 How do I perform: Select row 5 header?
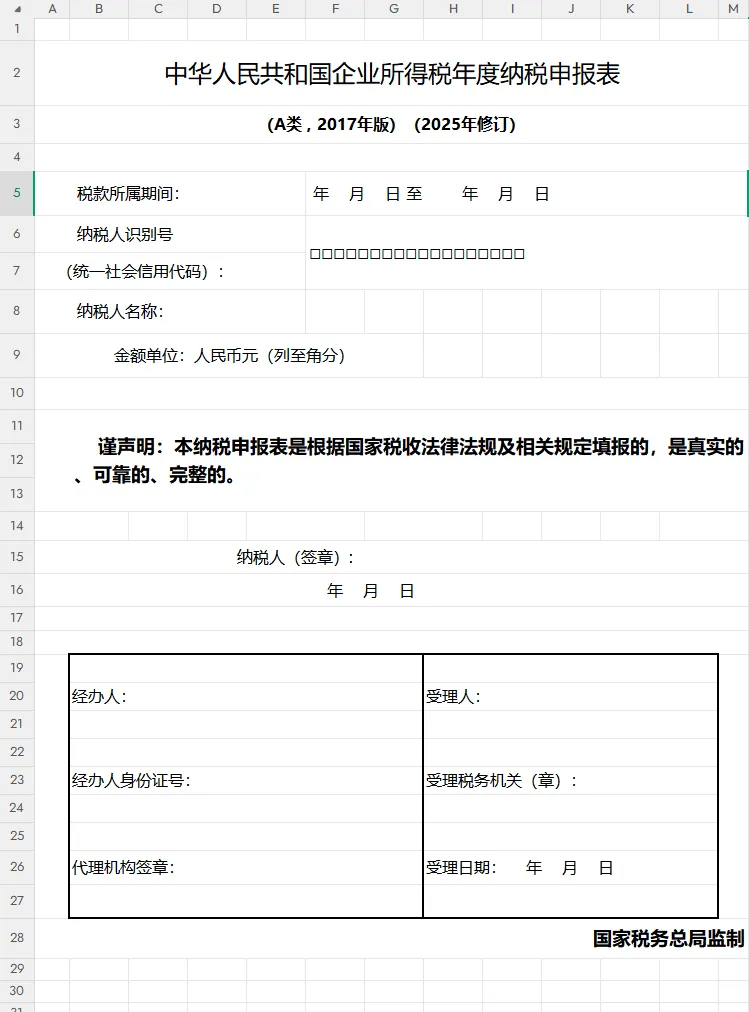click(17, 193)
